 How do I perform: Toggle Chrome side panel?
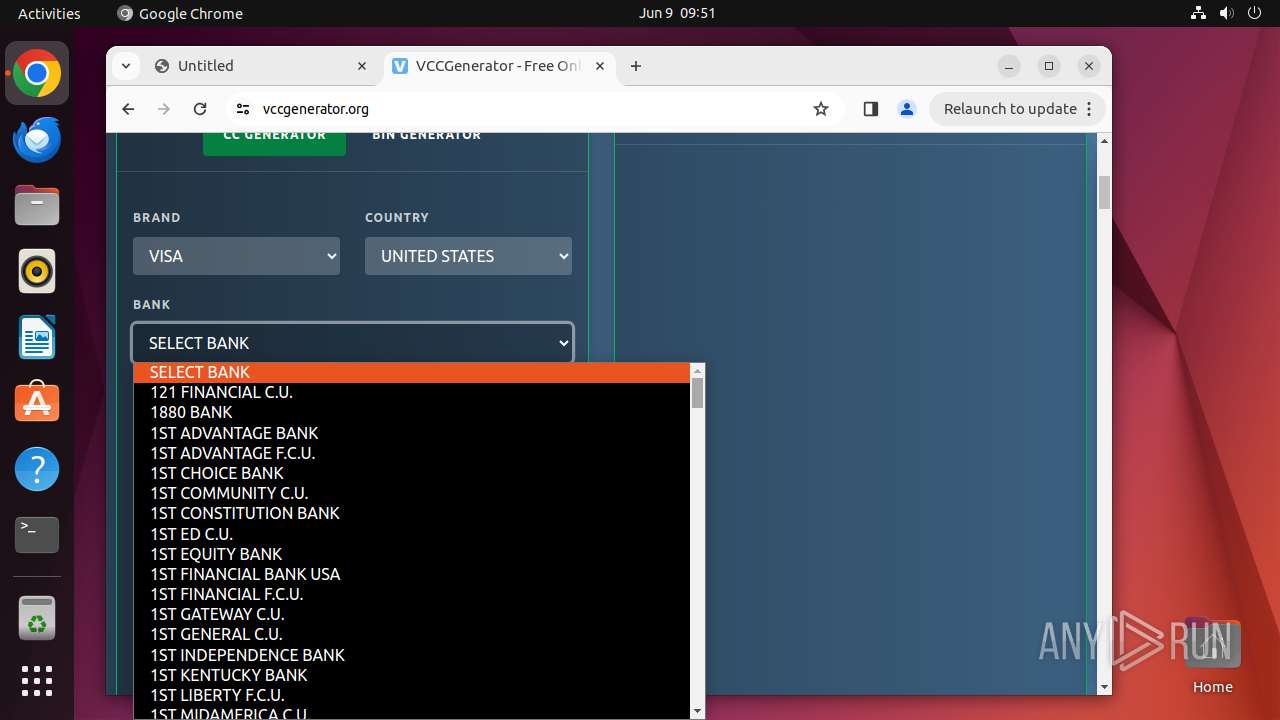[870, 109]
